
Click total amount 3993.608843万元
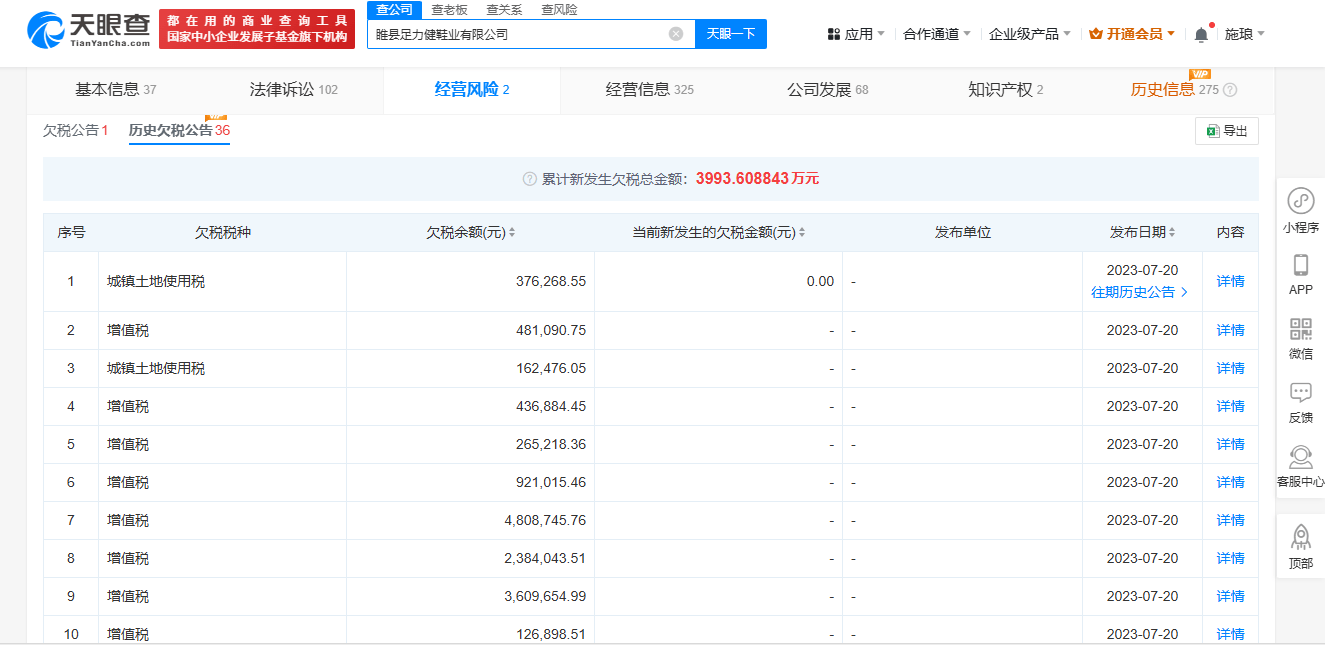click(757, 179)
